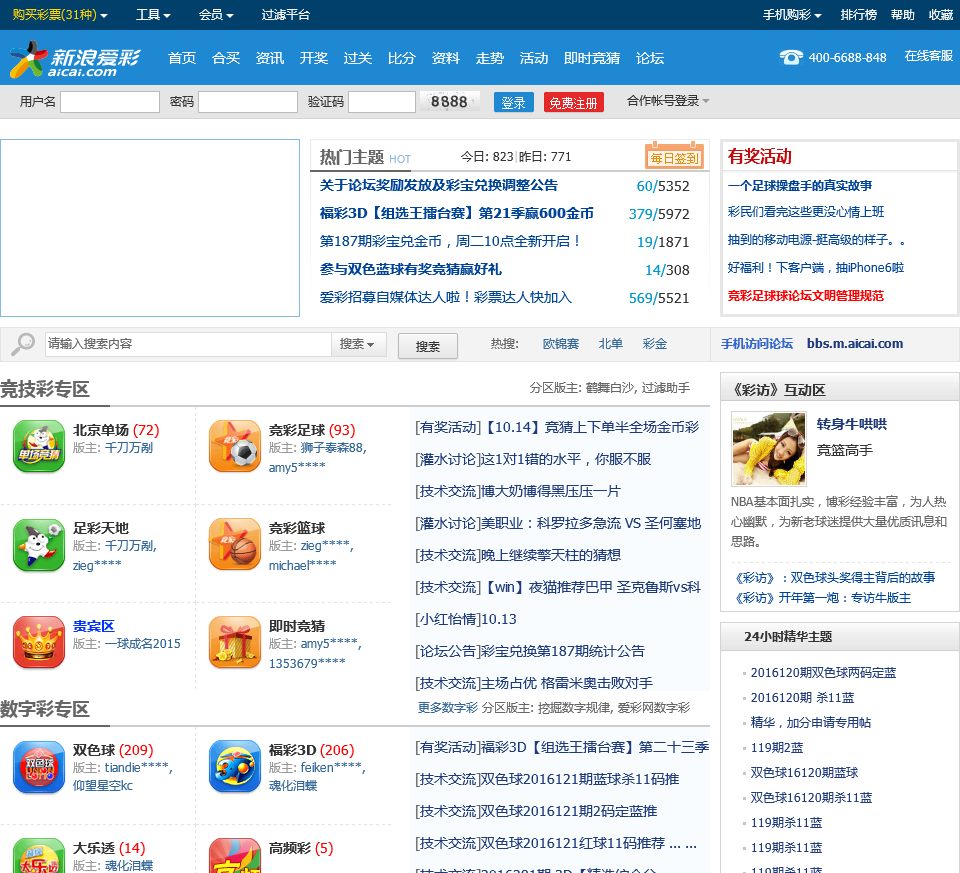Click the telephone hotline icon
Viewport: 960px width, 873px height.
tap(790, 58)
